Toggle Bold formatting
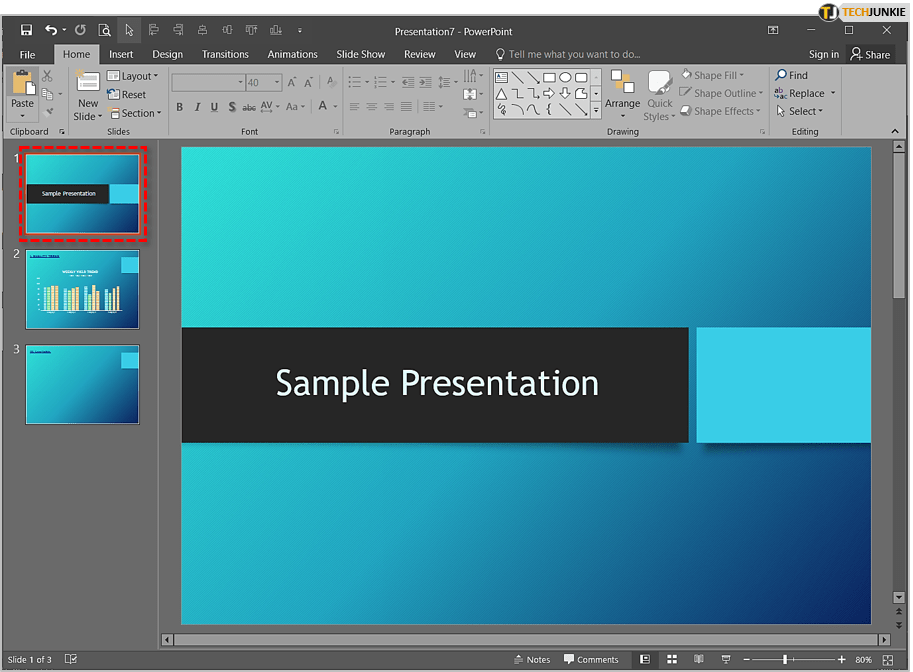913x672 pixels. point(180,107)
